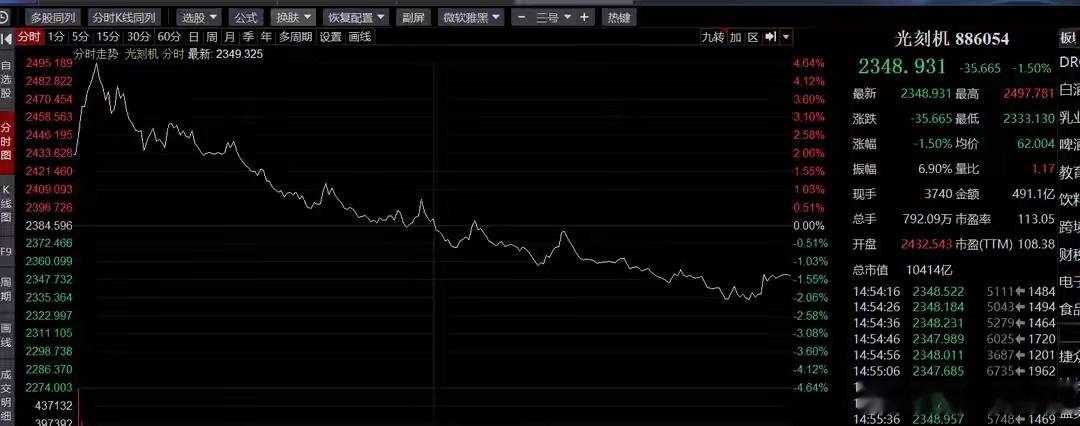1080x426 pixels.
Task: Click the 光刻机 886054 title
Action: 952,39
